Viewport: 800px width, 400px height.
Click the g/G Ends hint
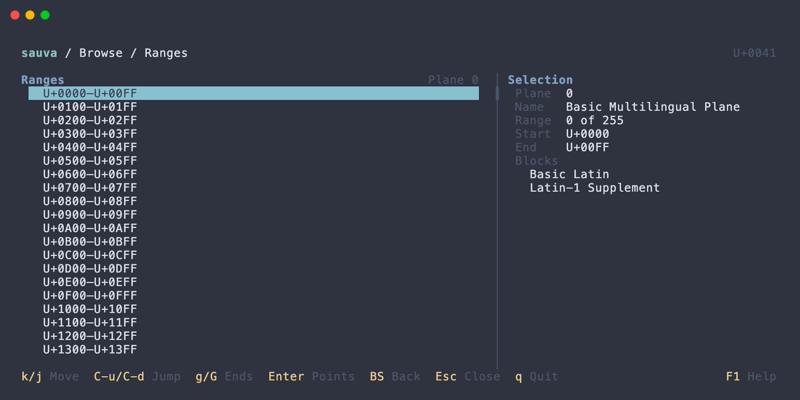[224, 377]
